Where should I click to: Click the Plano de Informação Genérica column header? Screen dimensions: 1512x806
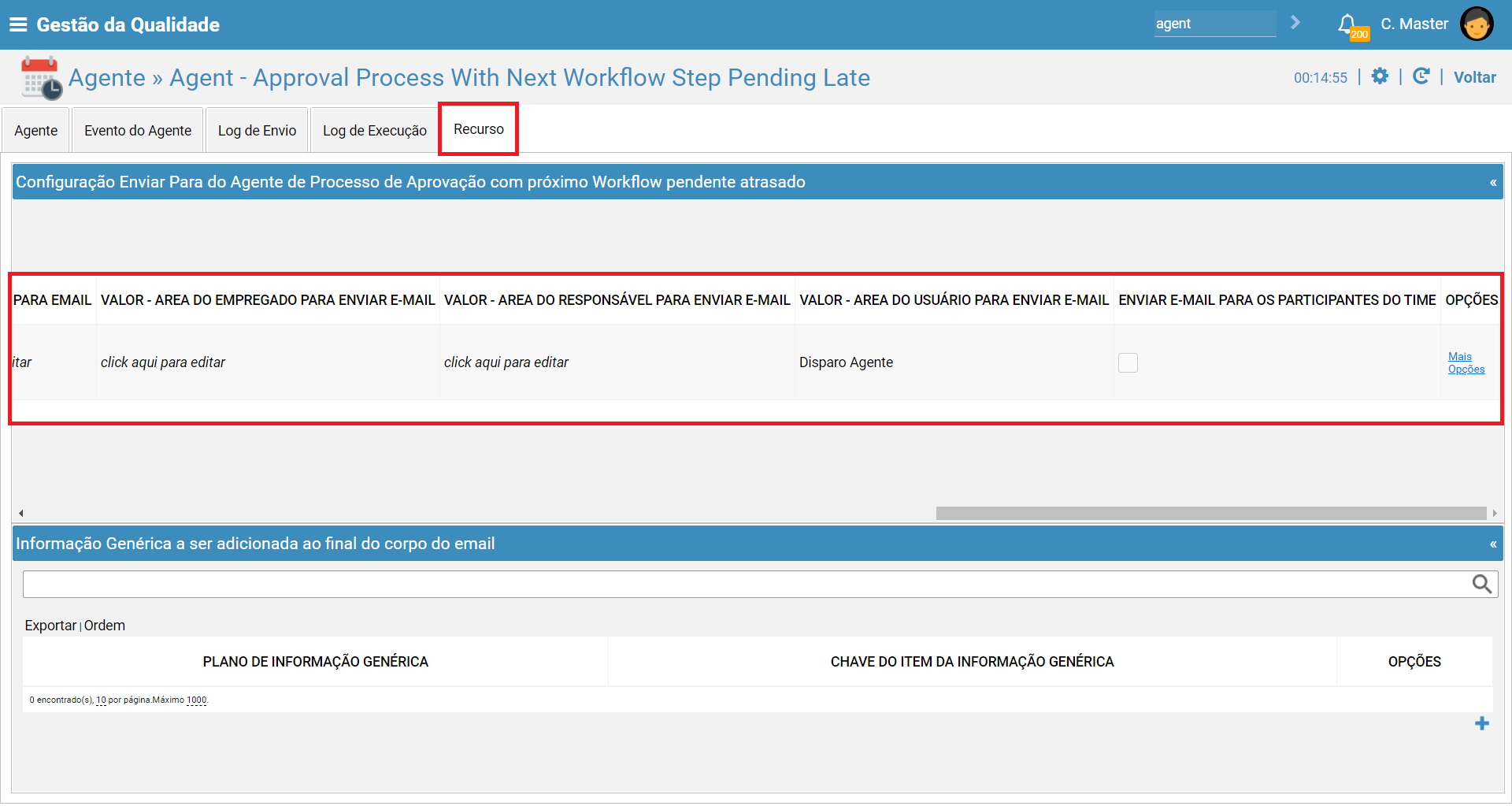(x=316, y=662)
